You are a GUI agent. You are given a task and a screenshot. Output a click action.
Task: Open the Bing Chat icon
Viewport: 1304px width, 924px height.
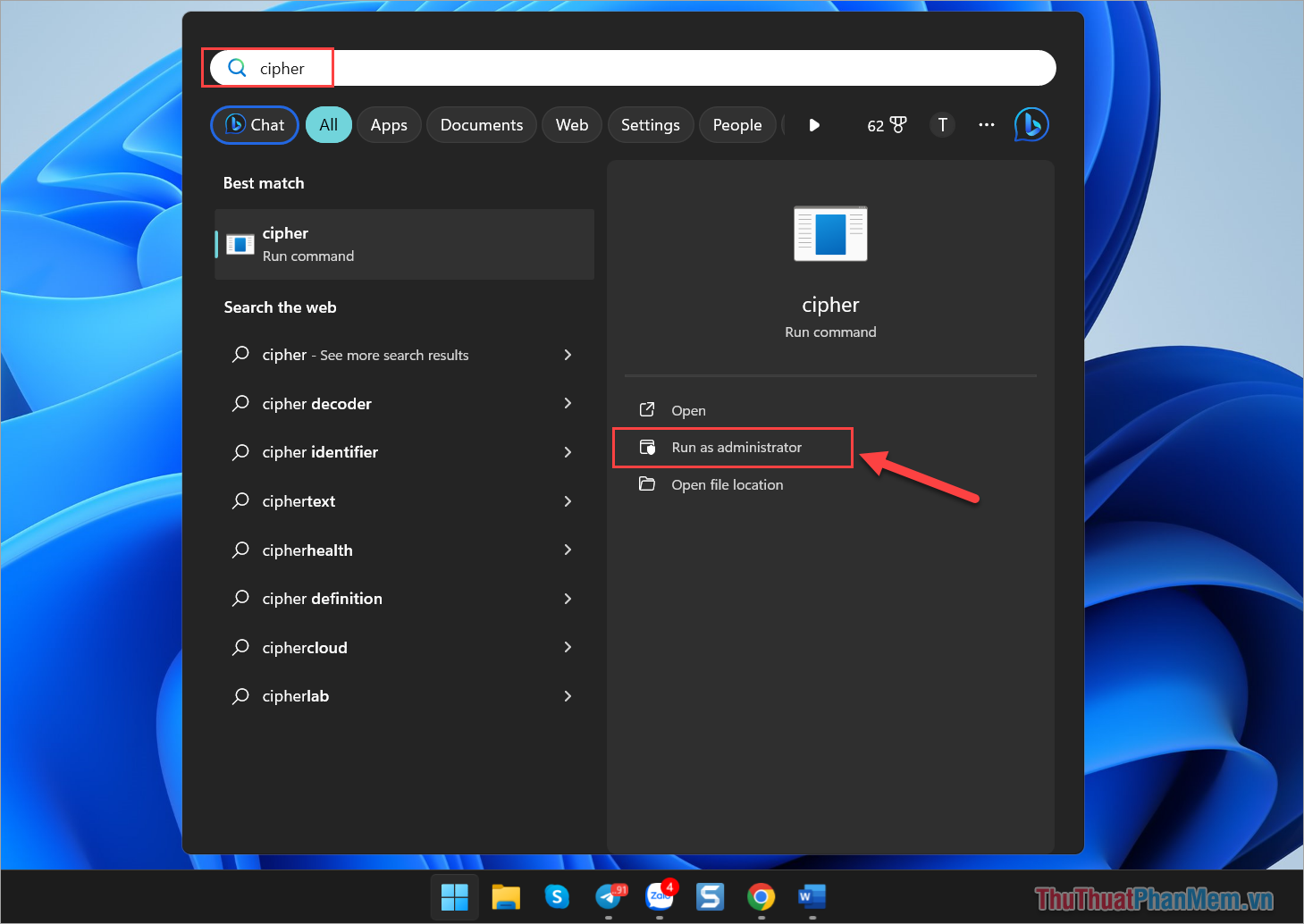(1031, 124)
